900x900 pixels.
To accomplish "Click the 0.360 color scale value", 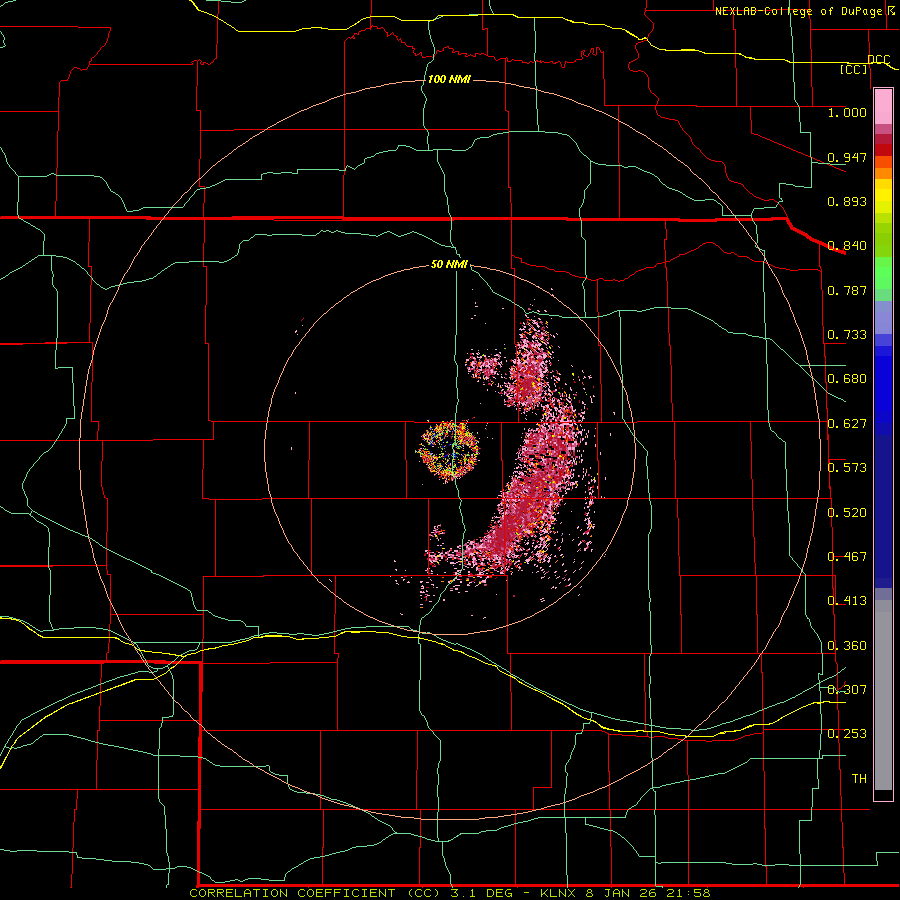I will 847,646.
